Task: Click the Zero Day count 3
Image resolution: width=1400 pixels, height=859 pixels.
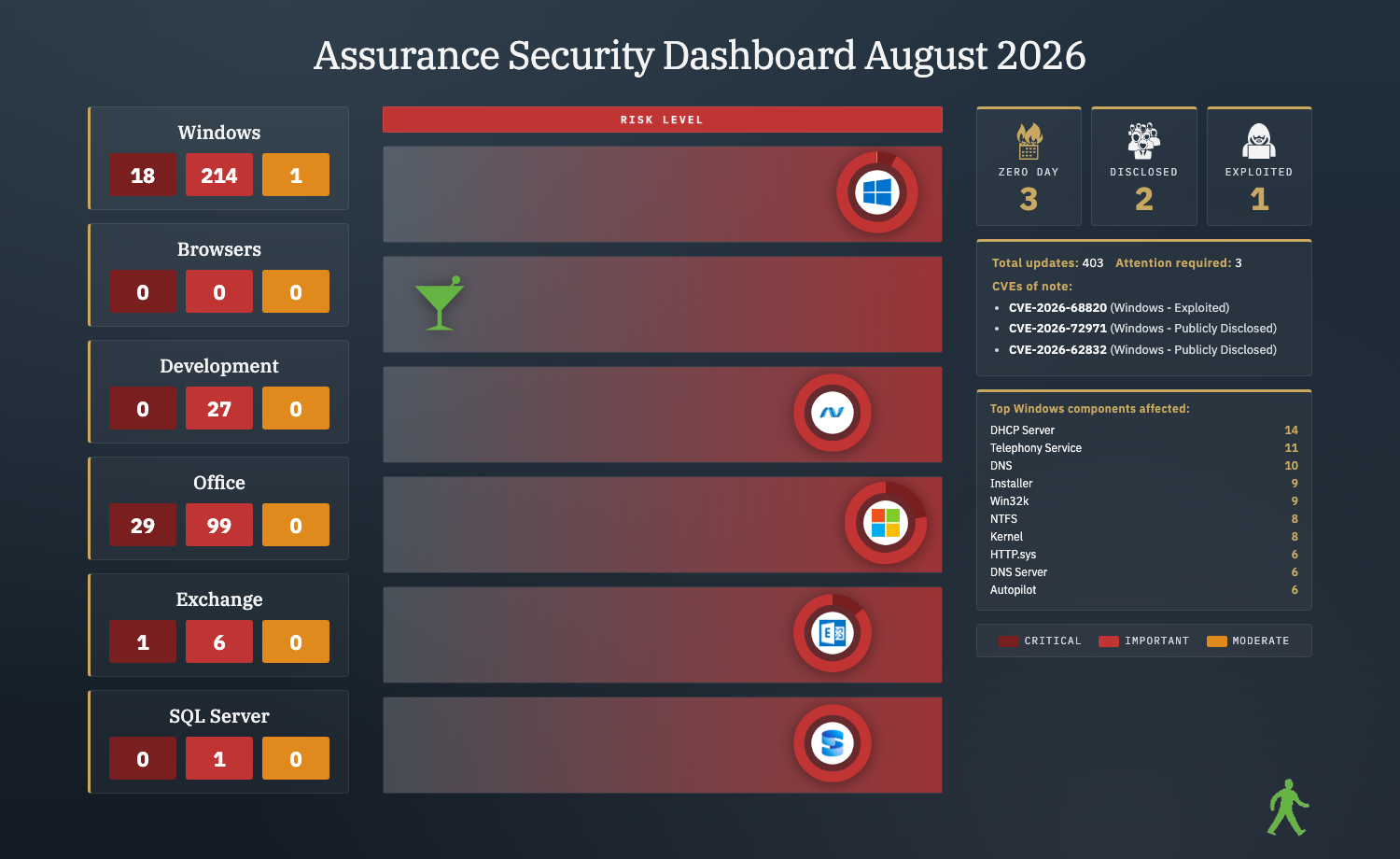Action: coord(1029,199)
